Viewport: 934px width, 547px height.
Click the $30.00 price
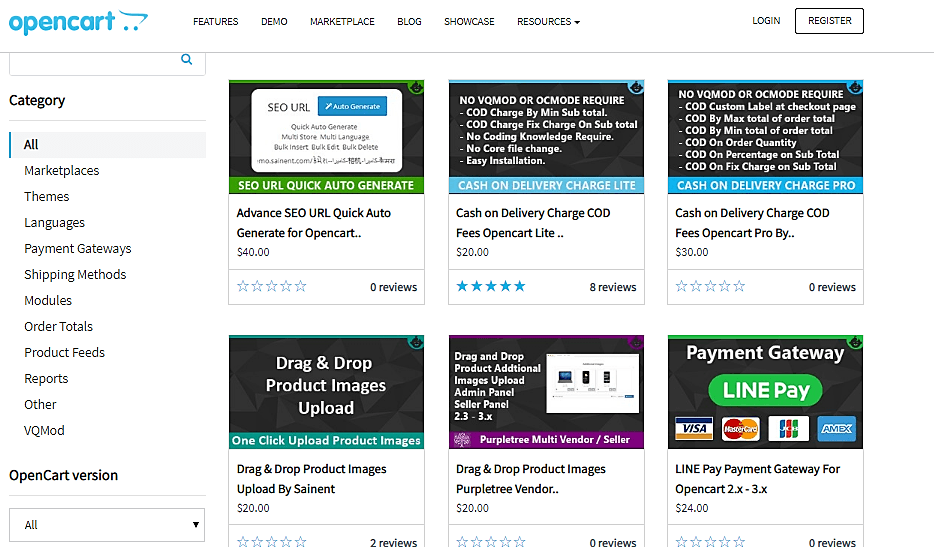click(692, 252)
